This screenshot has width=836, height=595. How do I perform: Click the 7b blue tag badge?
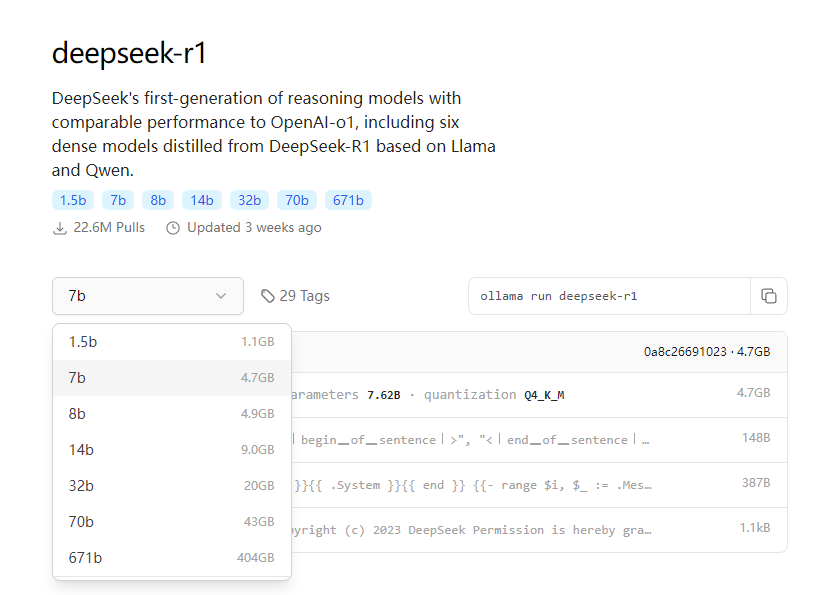118,200
